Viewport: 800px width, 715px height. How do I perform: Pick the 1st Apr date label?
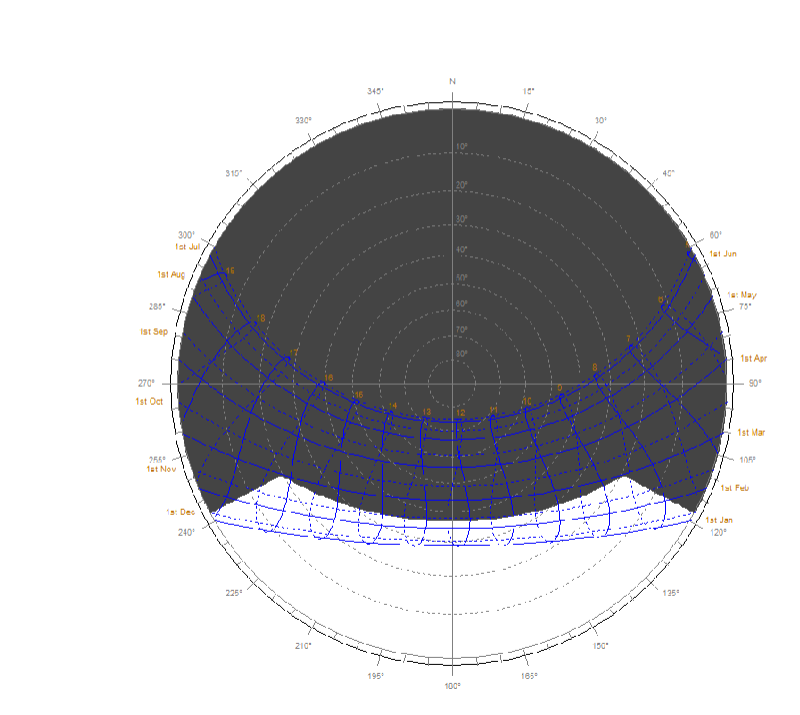[754, 358]
